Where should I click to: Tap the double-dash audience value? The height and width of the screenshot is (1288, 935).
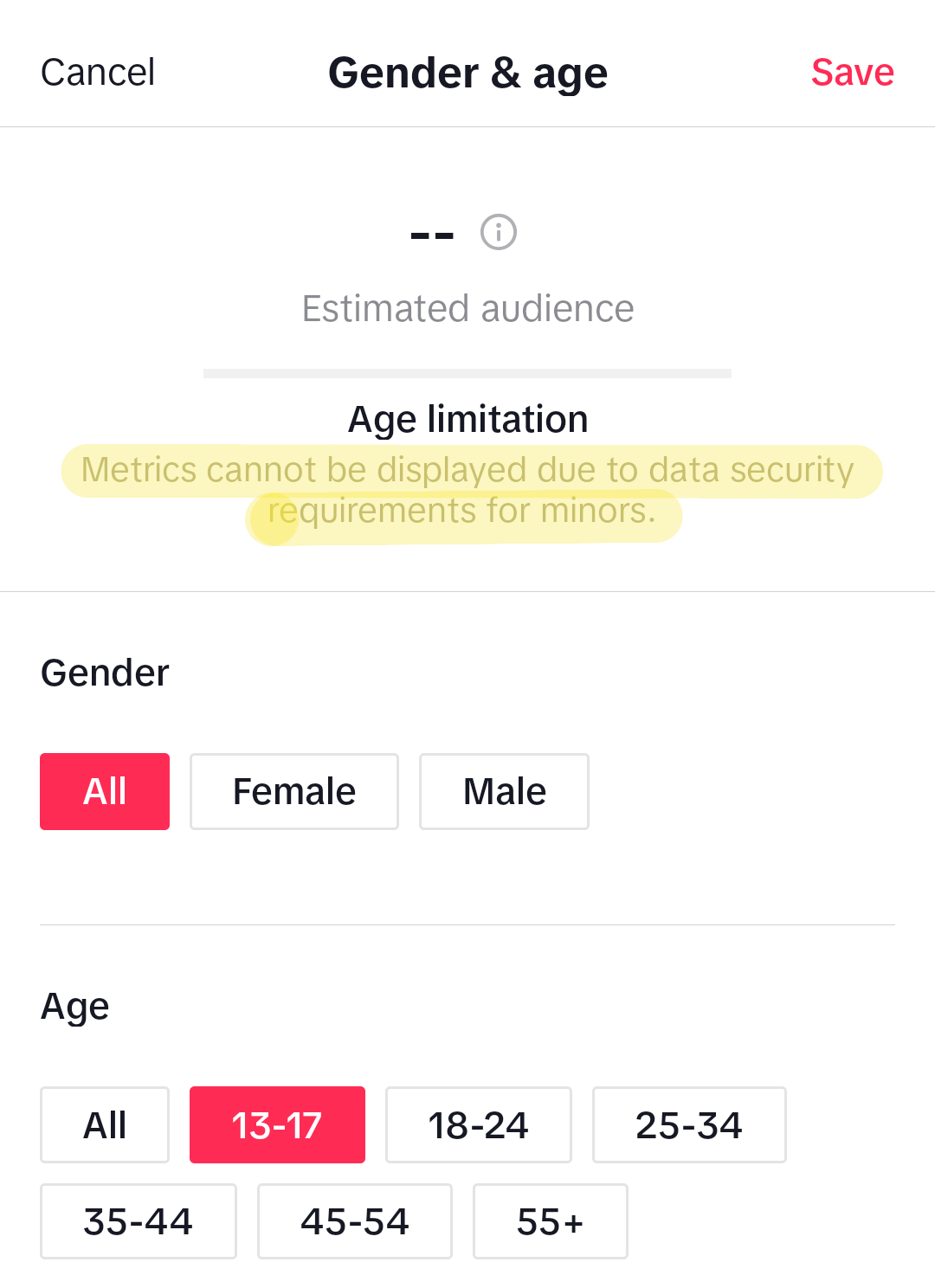432,235
